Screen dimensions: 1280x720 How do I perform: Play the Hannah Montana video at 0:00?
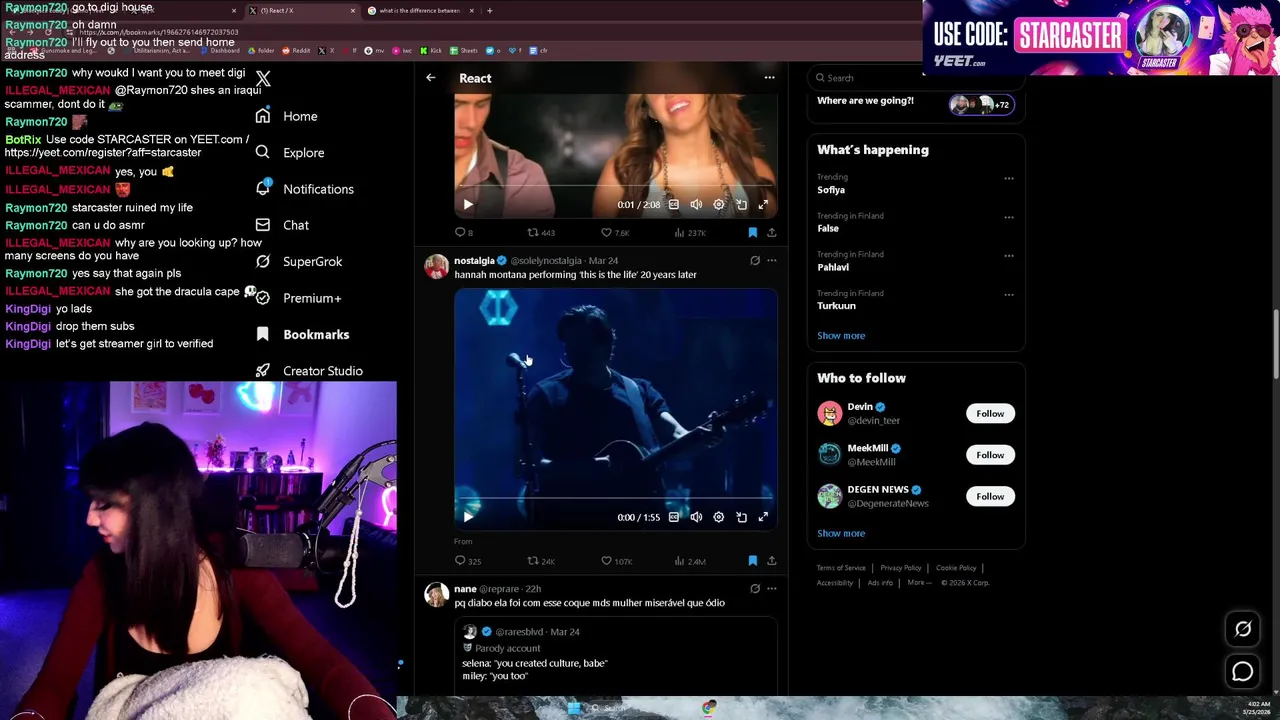point(468,517)
